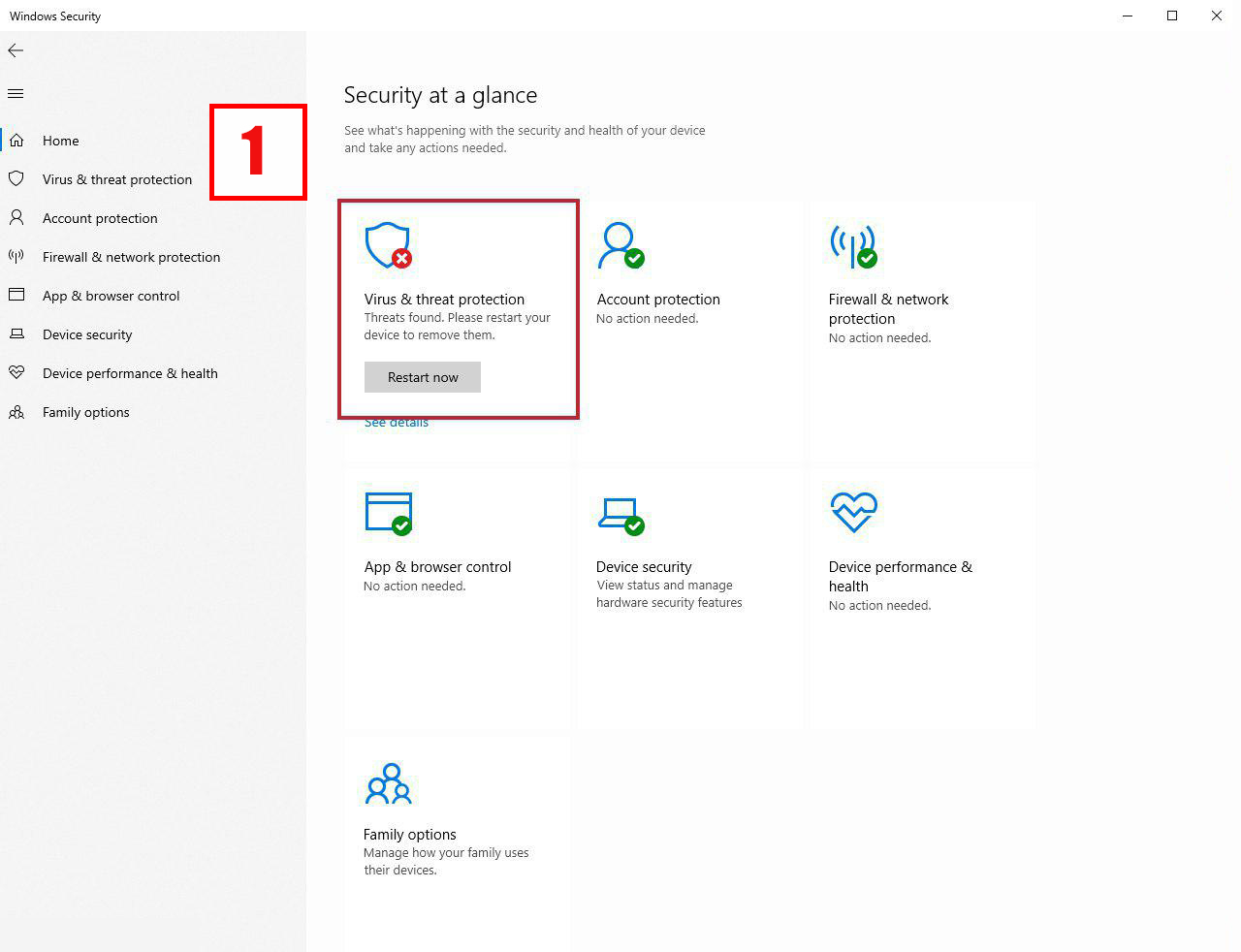Open Device performance & health sidebar item

[x=130, y=373]
